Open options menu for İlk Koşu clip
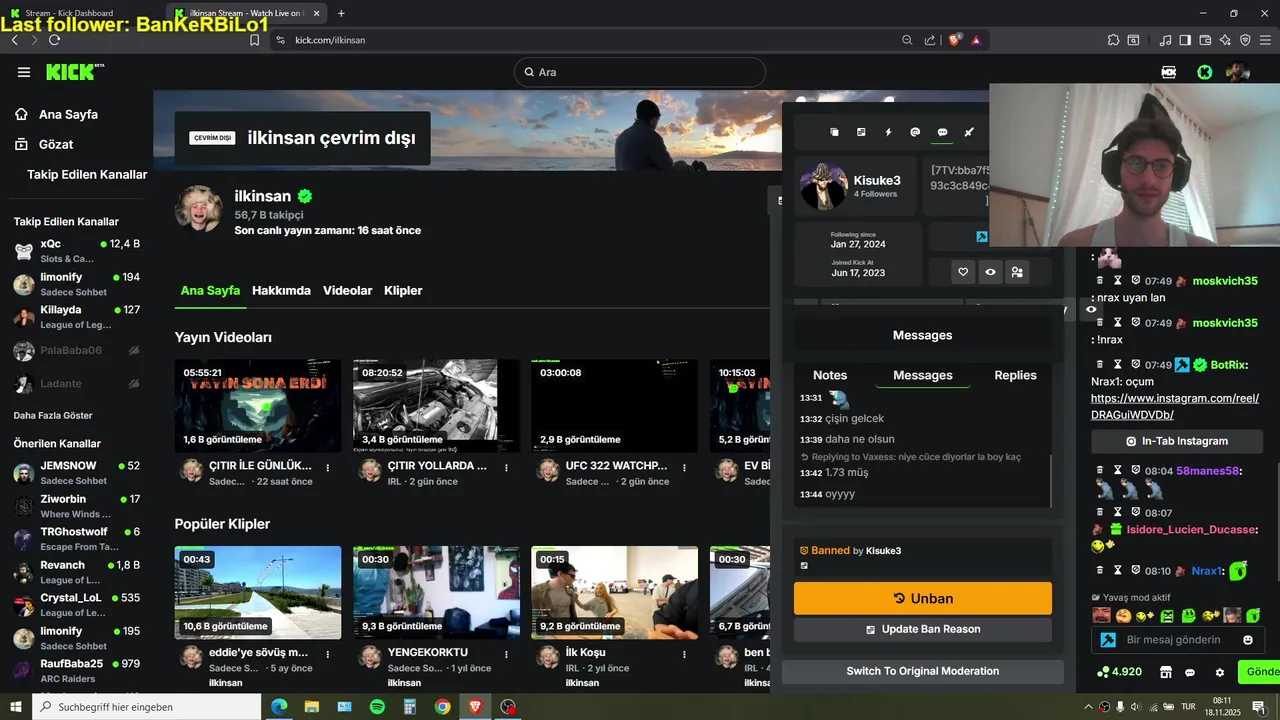1280x720 pixels. tap(686, 654)
